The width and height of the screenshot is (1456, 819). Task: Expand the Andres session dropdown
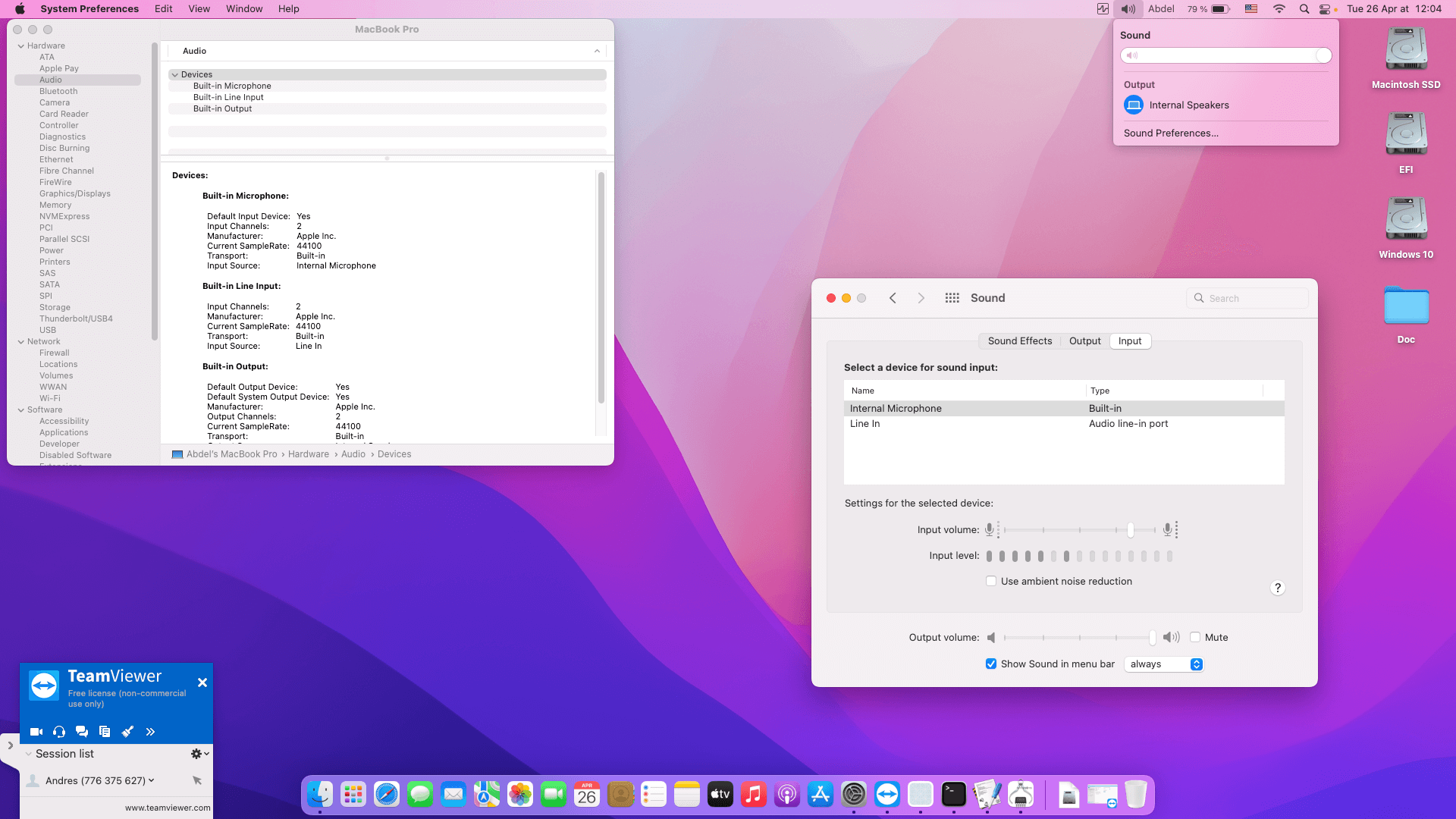pos(152,780)
